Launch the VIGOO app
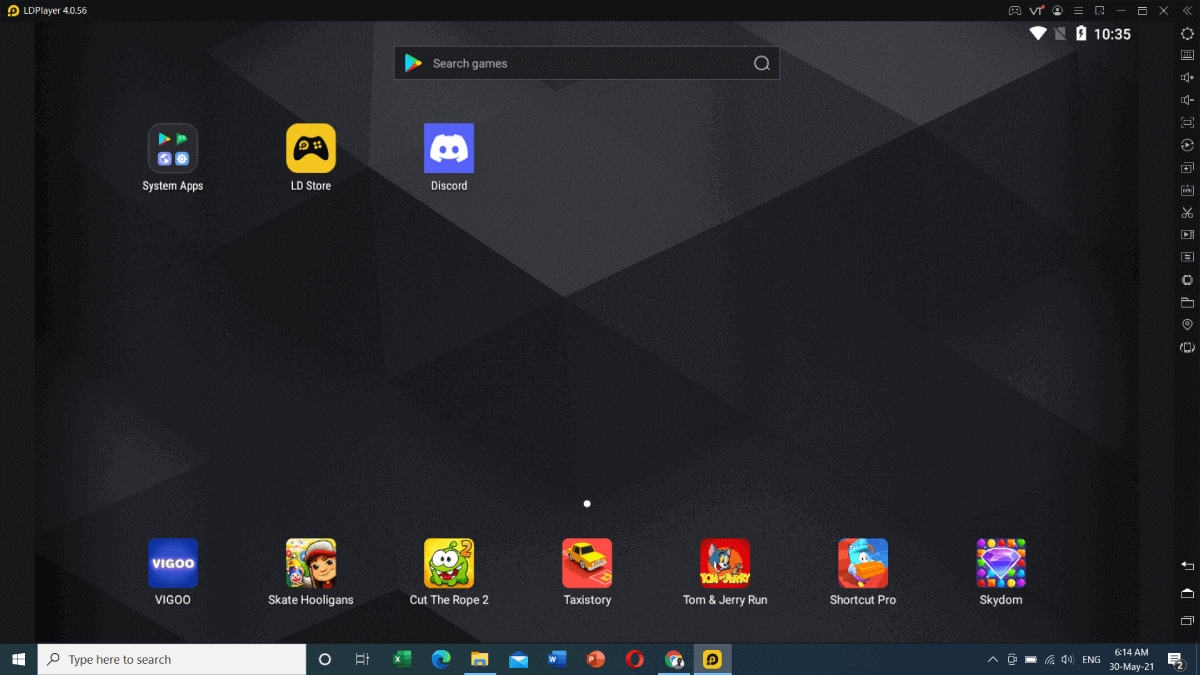Viewport: 1200px width, 675px height. (173, 563)
